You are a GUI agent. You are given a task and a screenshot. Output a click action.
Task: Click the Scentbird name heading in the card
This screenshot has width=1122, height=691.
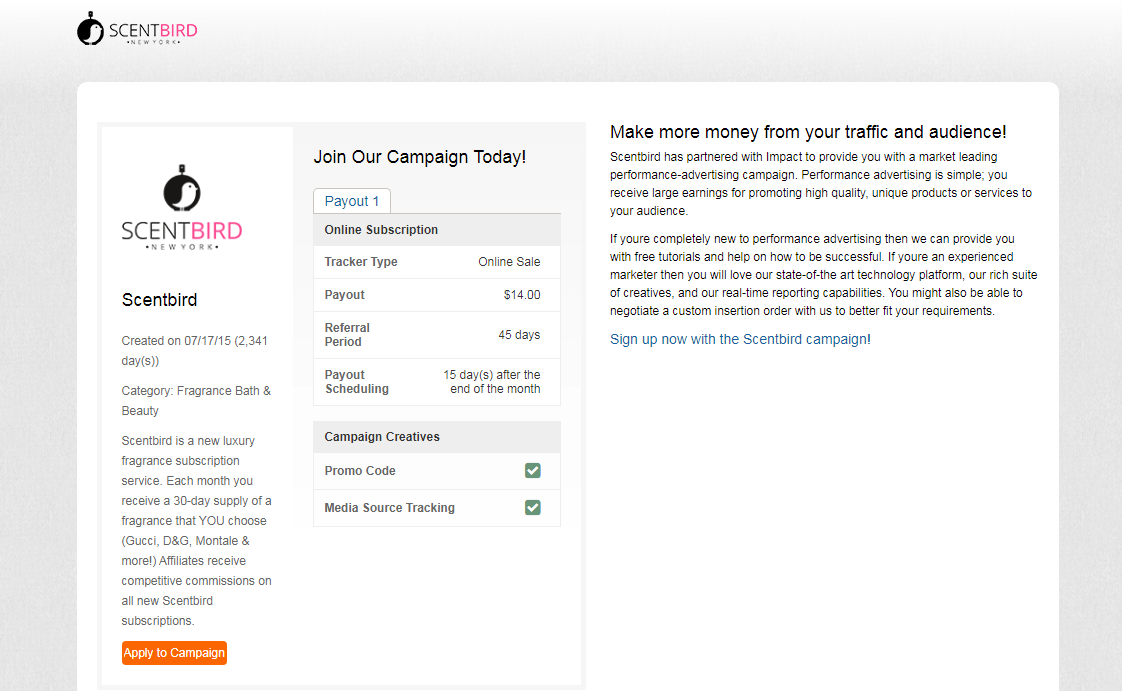point(159,300)
